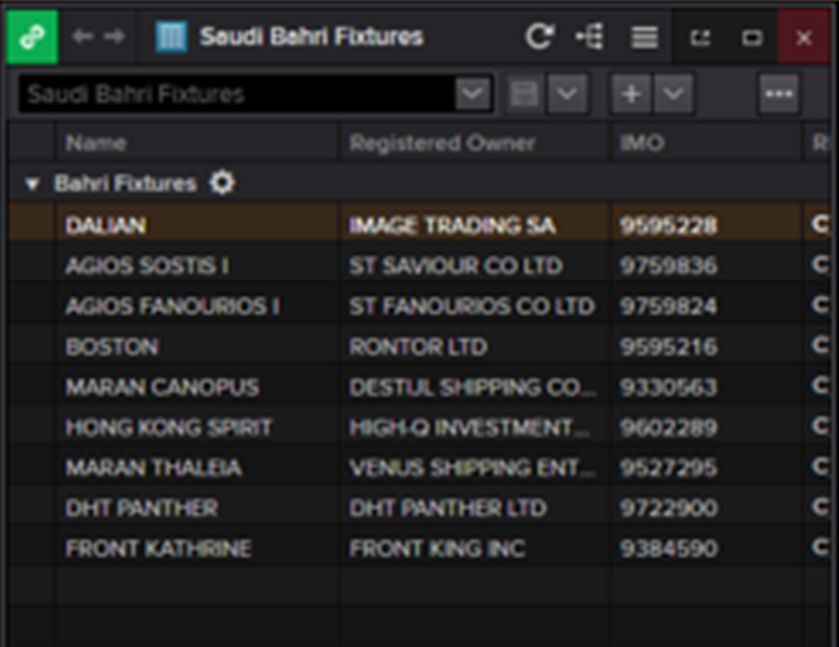Click the save list icon
The height and width of the screenshot is (647, 839).
[524, 94]
